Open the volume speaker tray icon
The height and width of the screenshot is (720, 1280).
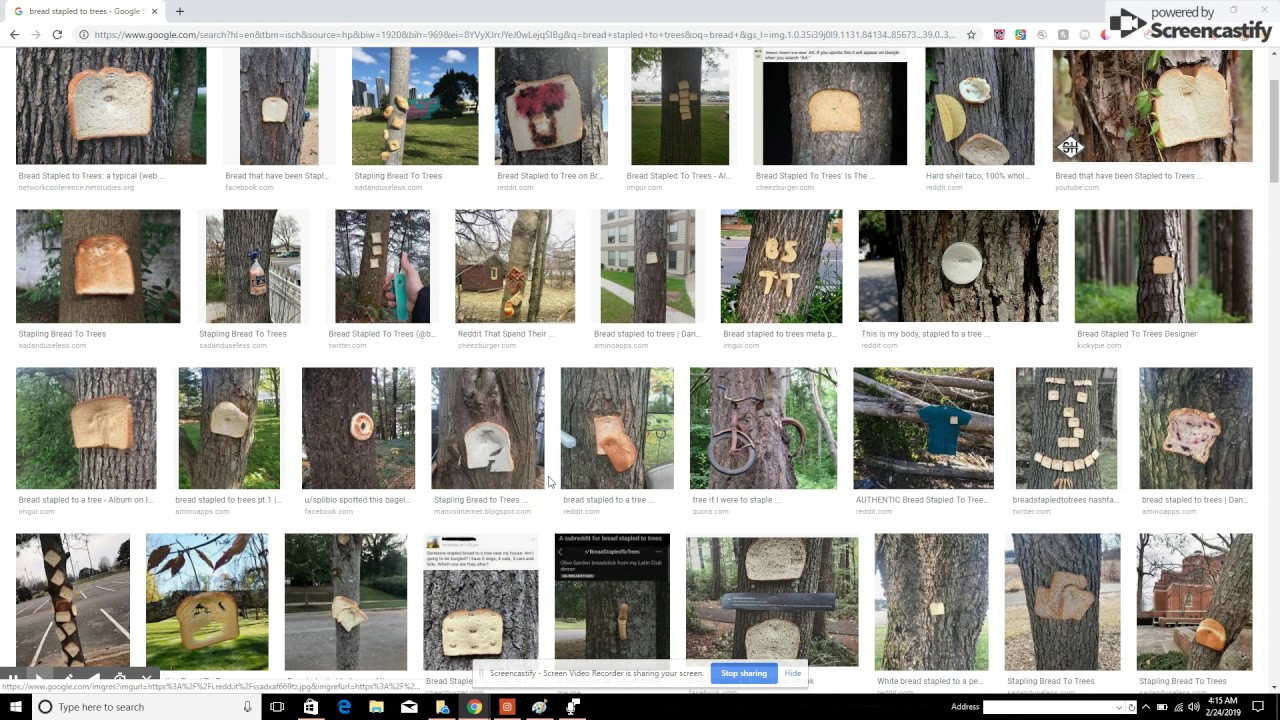[x=1193, y=707]
